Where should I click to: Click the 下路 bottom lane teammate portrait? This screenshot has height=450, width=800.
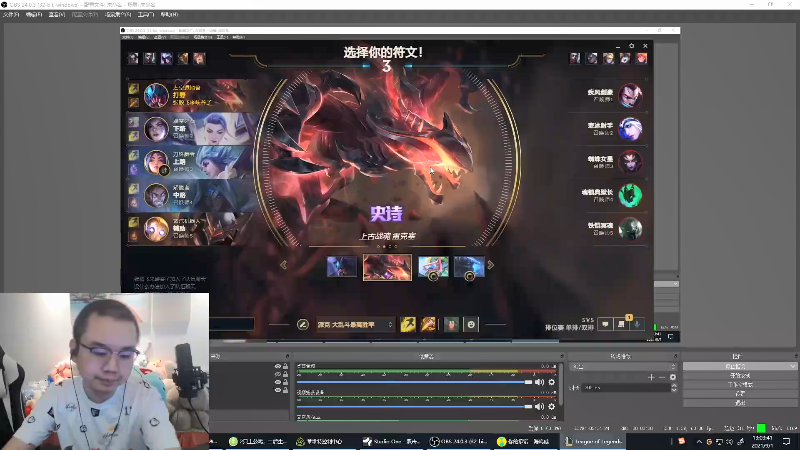click(156, 129)
